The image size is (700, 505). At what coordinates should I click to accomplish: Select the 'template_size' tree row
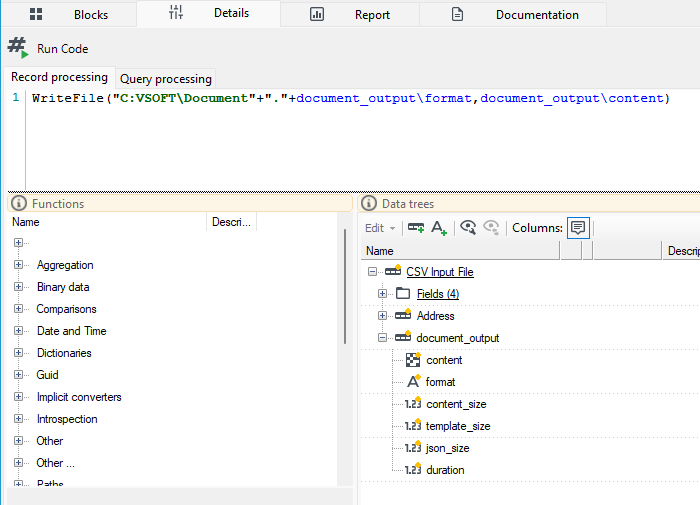(x=458, y=426)
